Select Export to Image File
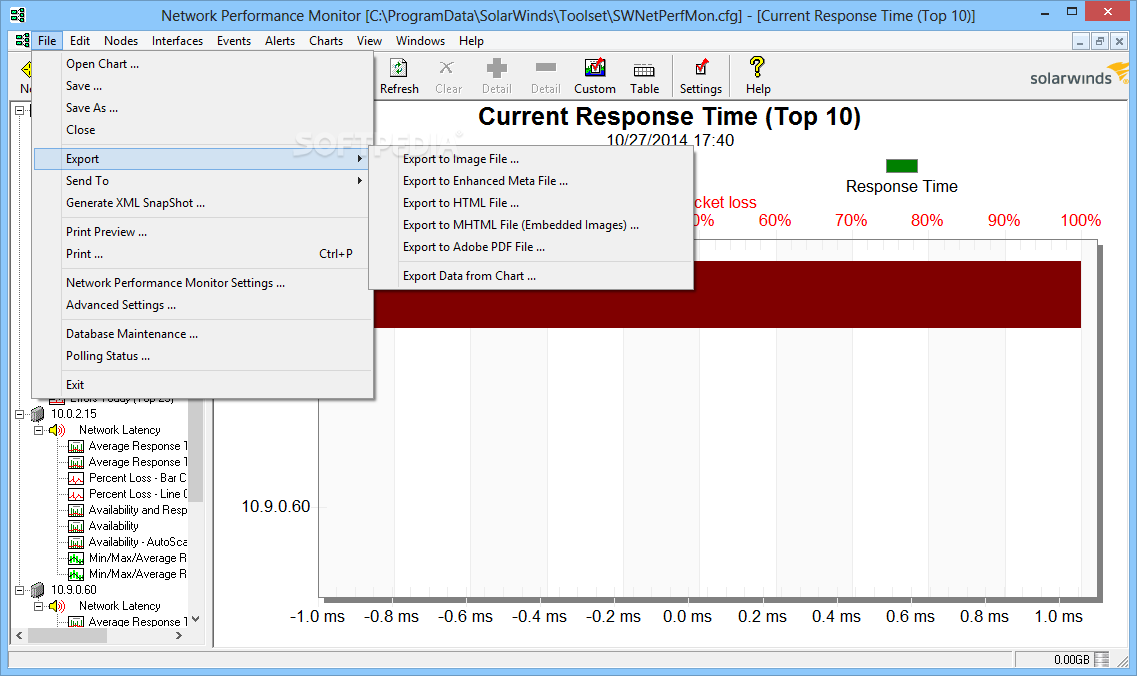This screenshot has height=676, width=1137. pyautogui.click(x=531, y=159)
